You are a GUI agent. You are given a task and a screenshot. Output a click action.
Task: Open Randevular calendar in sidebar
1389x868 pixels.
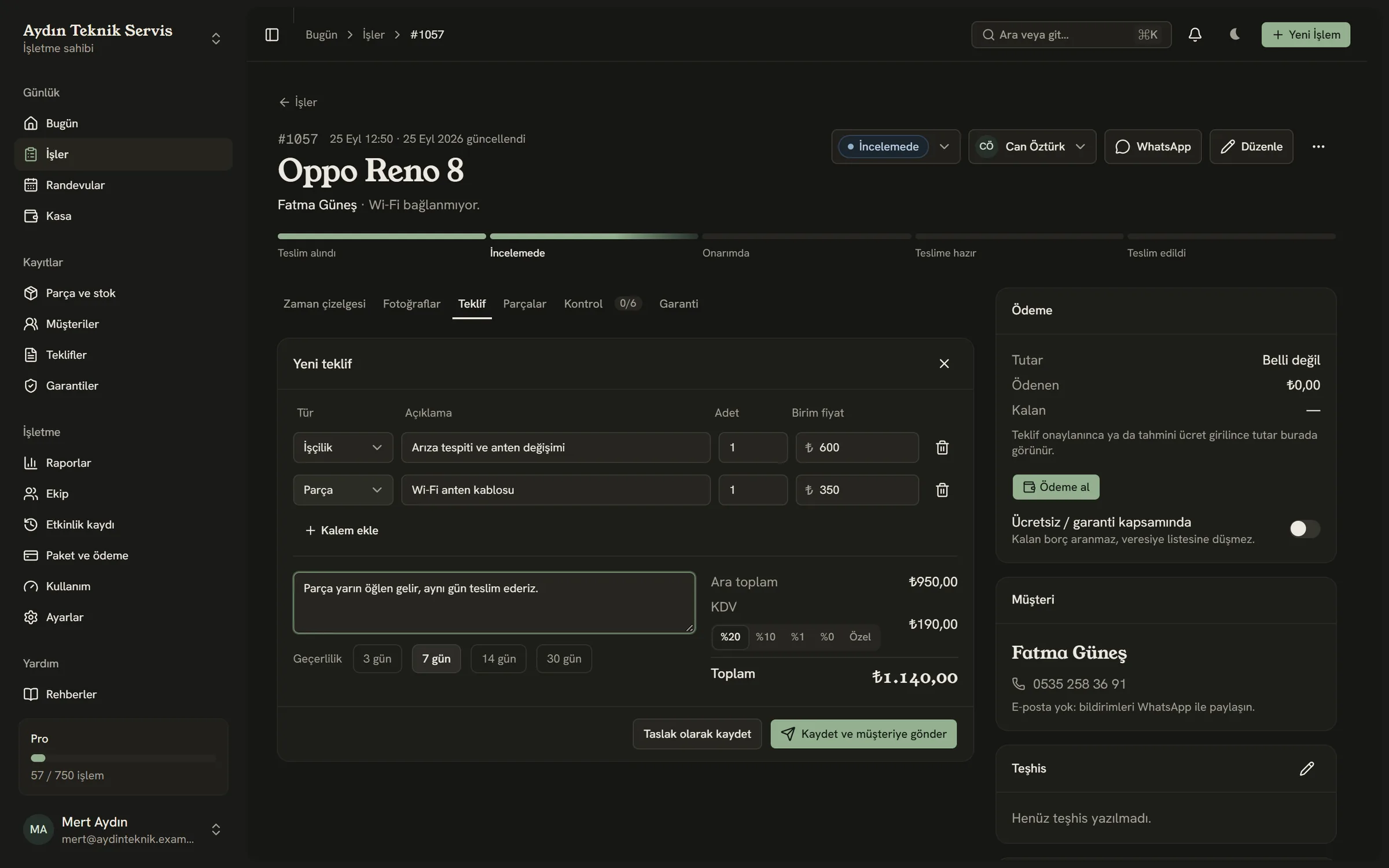click(123, 185)
